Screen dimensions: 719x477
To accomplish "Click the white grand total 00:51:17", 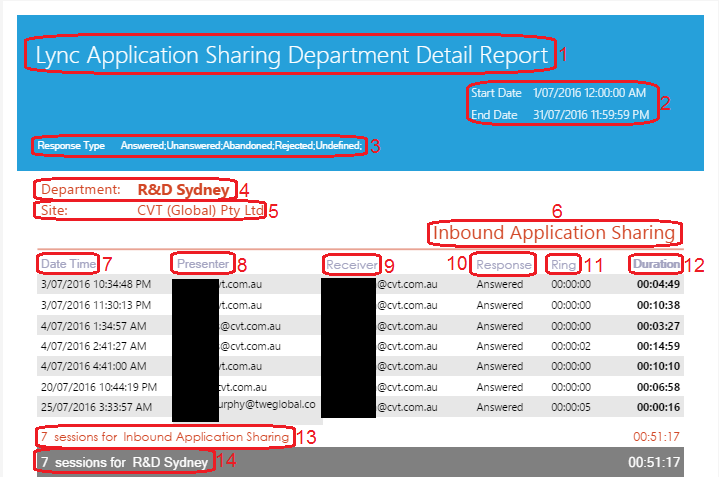I will pyautogui.click(x=654, y=462).
